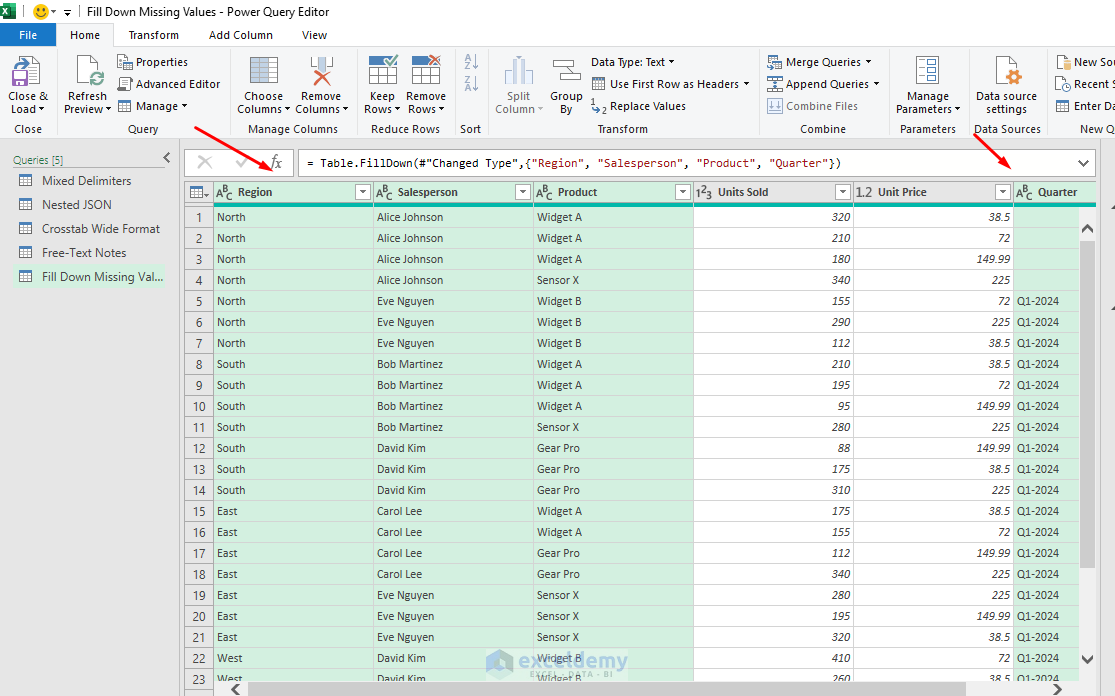Image resolution: width=1115 pixels, height=696 pixels.
Task: Open Data source settings
Action: pos(1006,85)
